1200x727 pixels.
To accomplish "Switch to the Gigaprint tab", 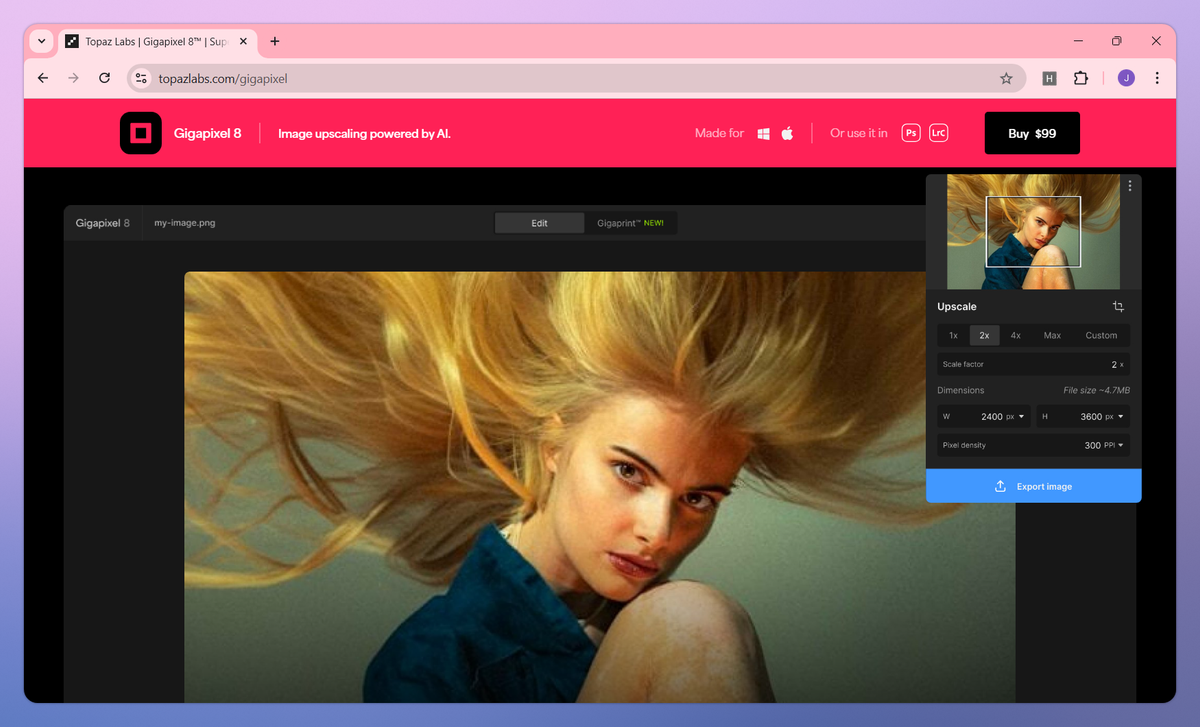I will point(630,223).
